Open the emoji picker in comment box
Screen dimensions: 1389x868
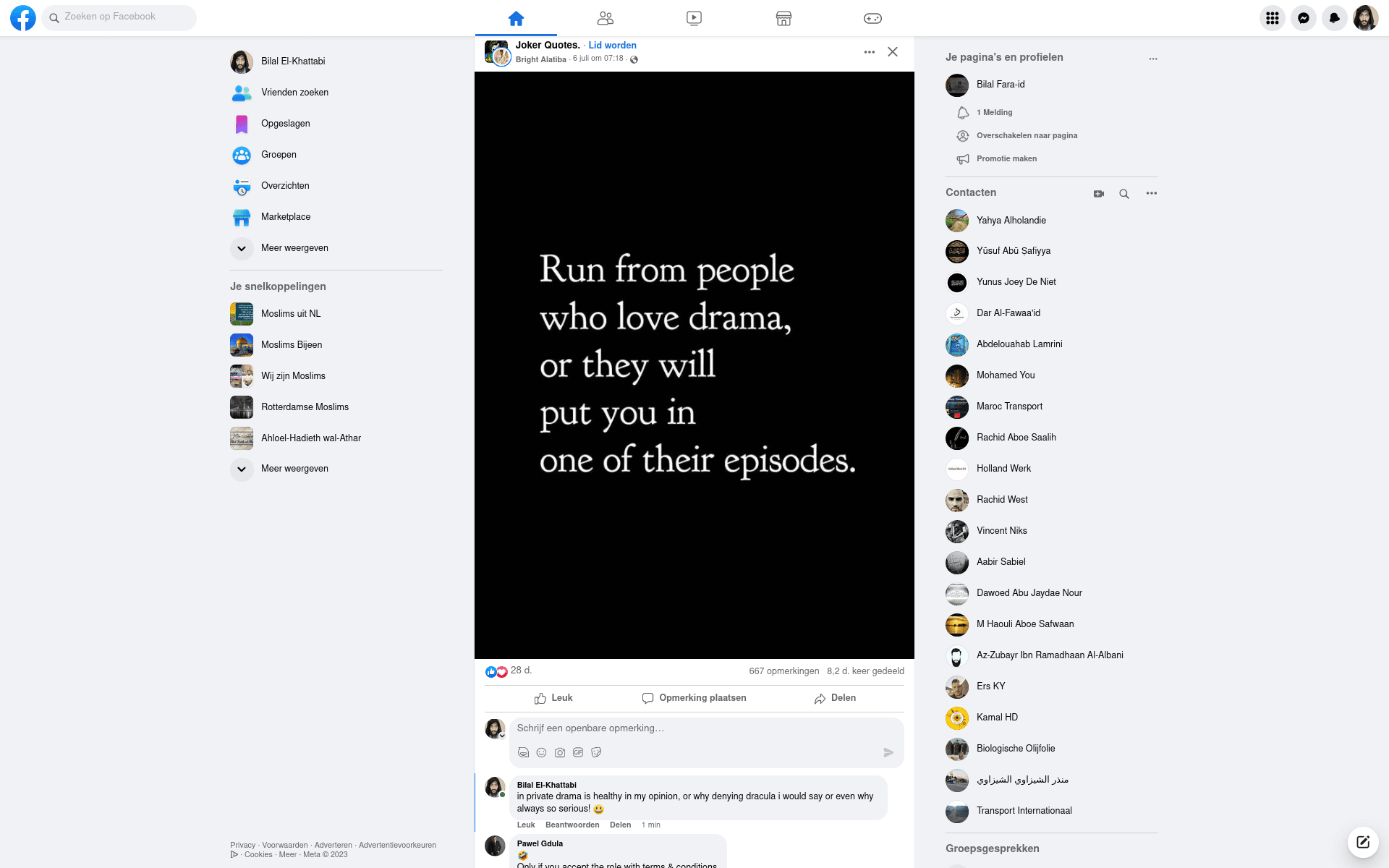(541, 753)
